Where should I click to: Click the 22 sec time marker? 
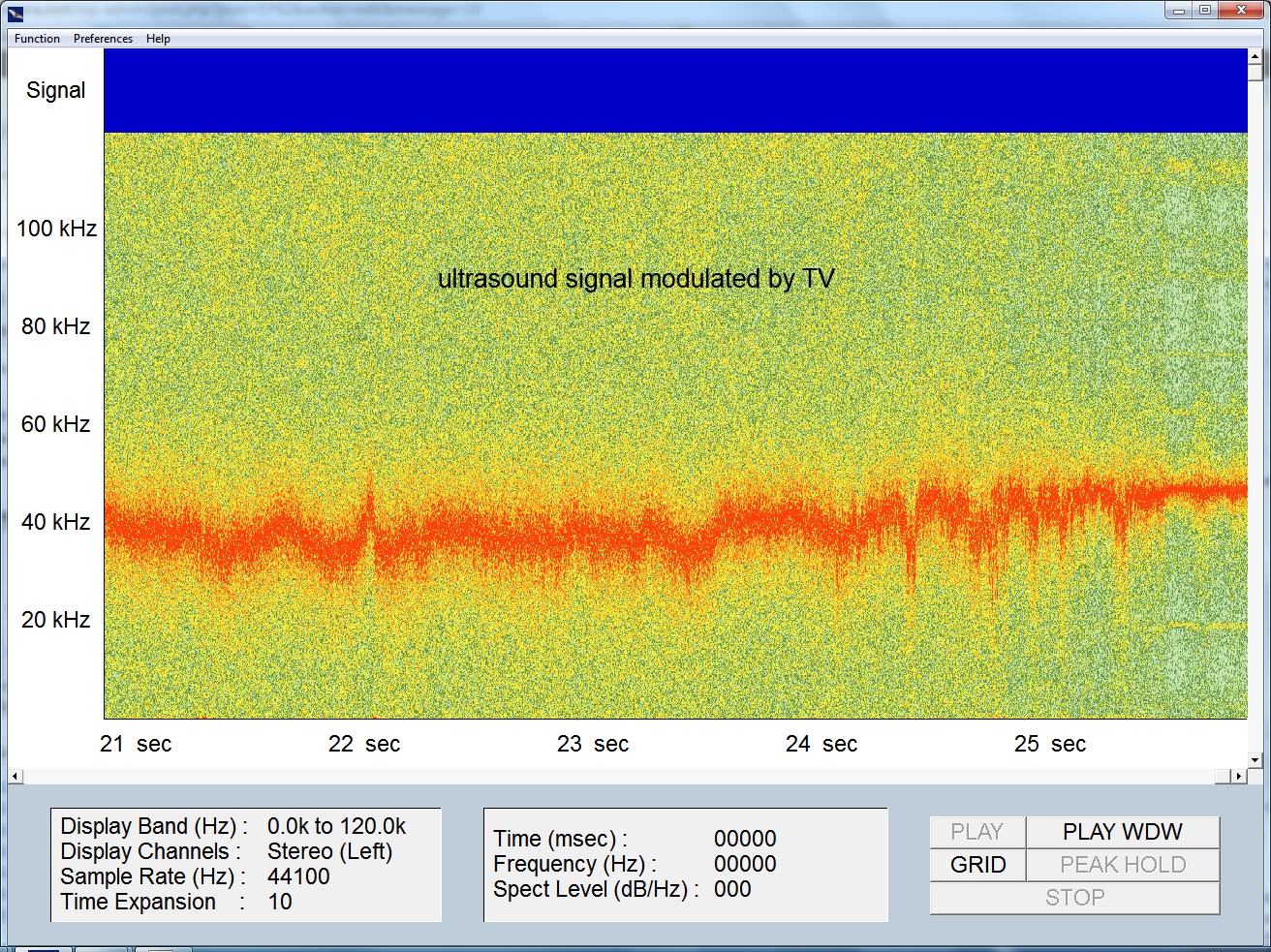364,744
